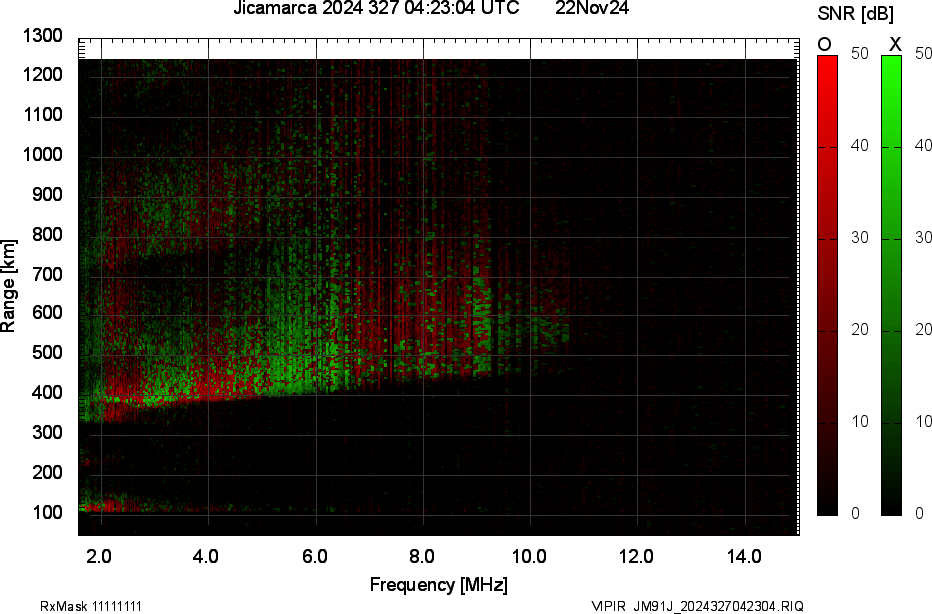Click the red O-mode SNR colorbar
This screenshot has height=614, width=932.
[x=827, y=285]
